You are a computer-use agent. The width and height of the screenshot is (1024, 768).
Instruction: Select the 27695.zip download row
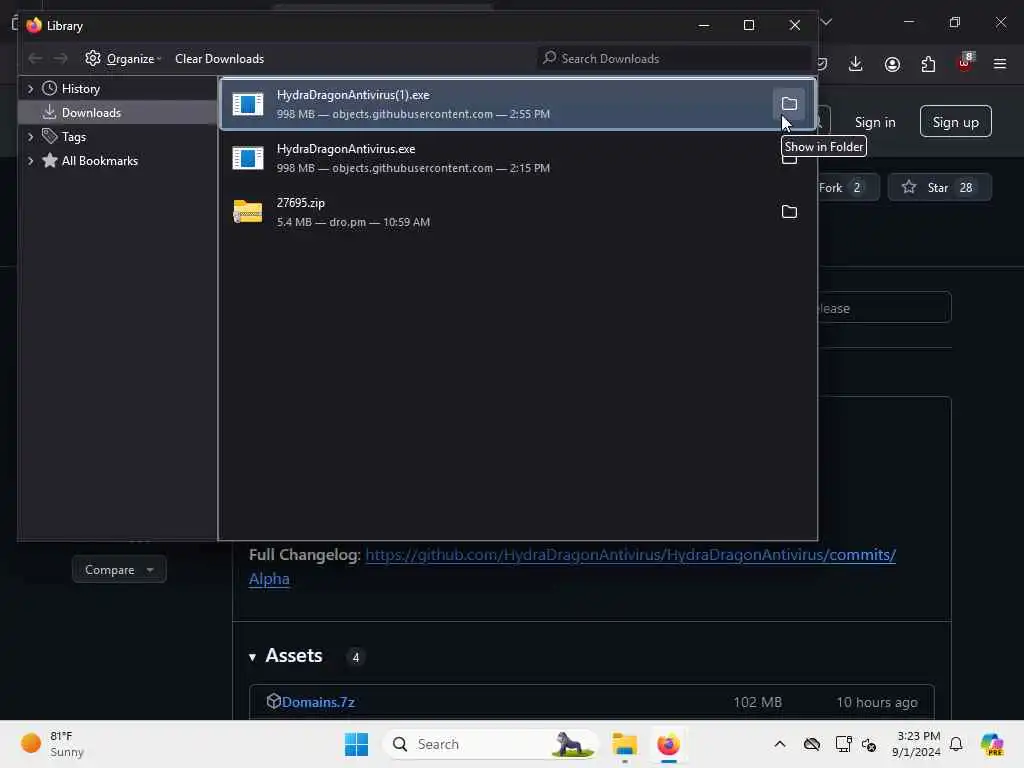coord(517,212)
